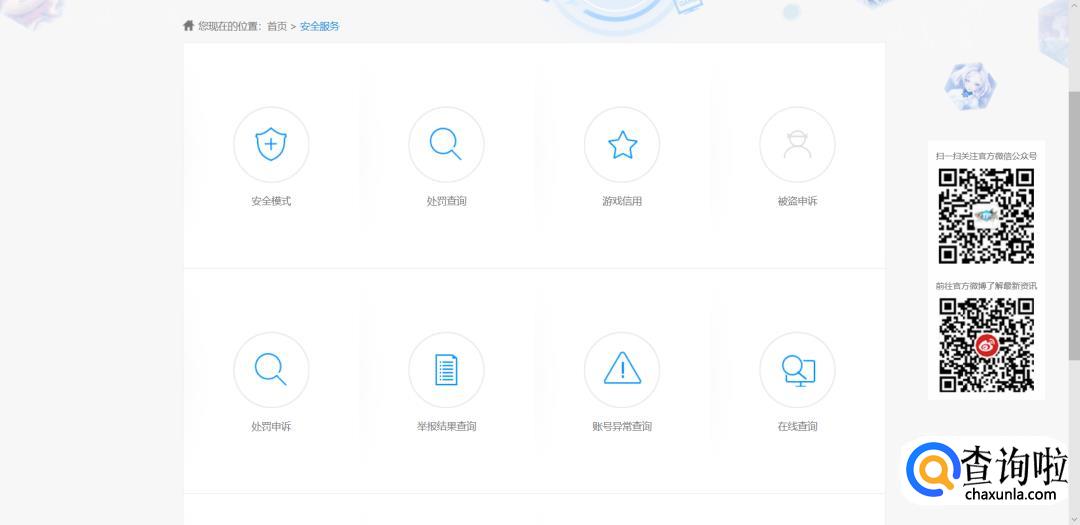1080x525 pixels.
Task: Click the 前往官方微博了解最新资讯 text
Action: click(x=986, y=285)
